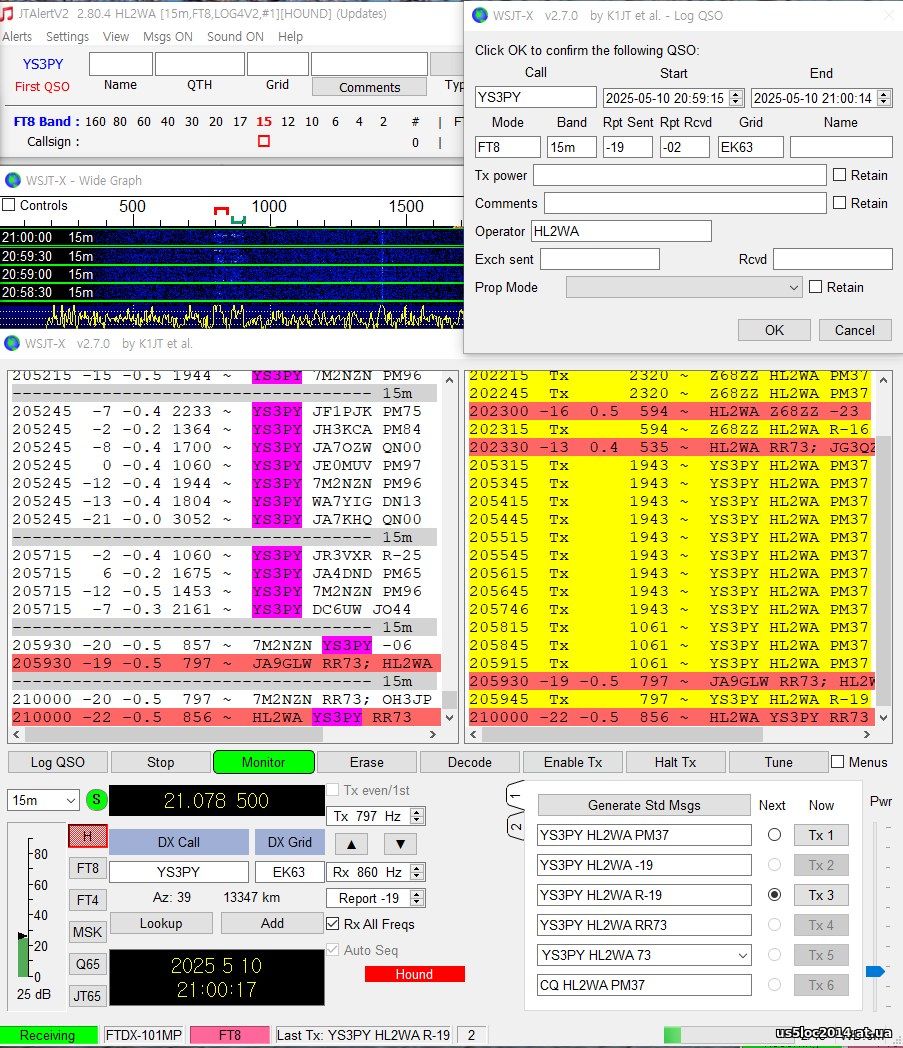The height and width of the screenshot is (1048, 903).
Task: Select MSK mode button
Action: tap(88, 932)
